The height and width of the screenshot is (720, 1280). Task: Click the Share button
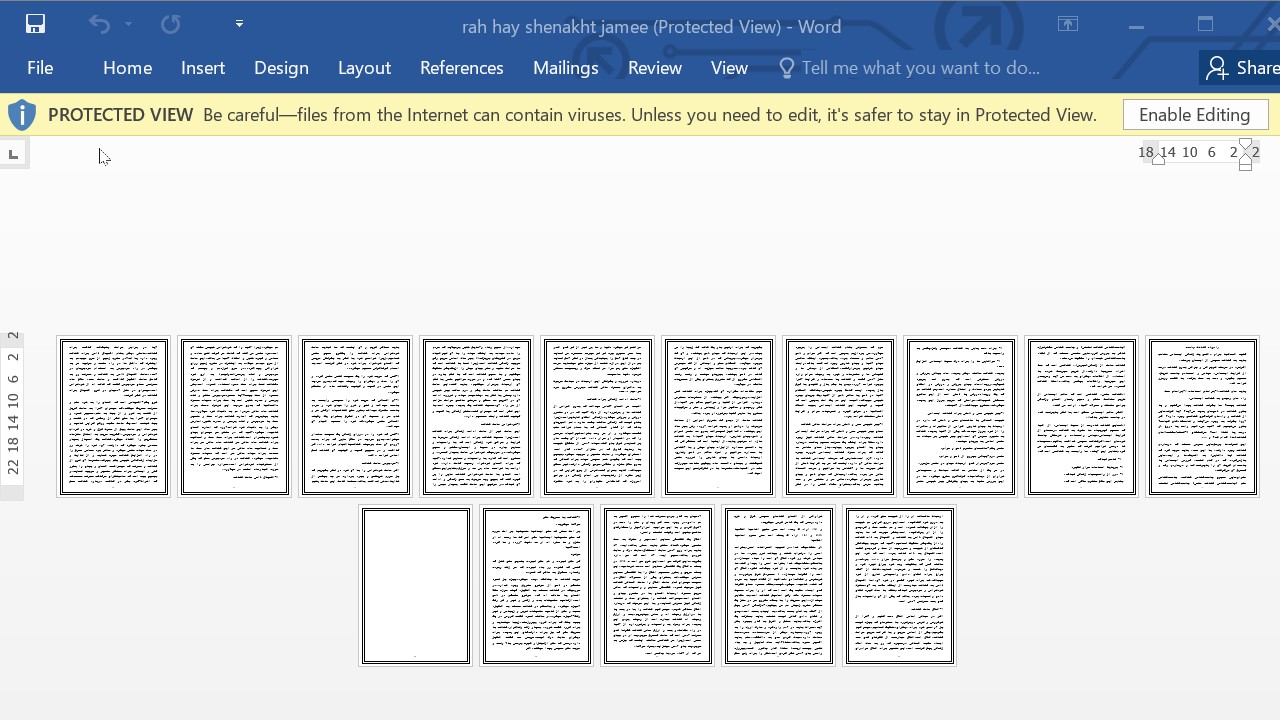(1241, 68)
